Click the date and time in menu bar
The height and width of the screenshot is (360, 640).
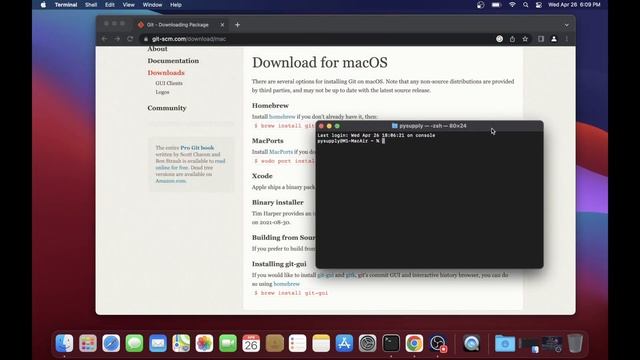click(x=574, y=5)
